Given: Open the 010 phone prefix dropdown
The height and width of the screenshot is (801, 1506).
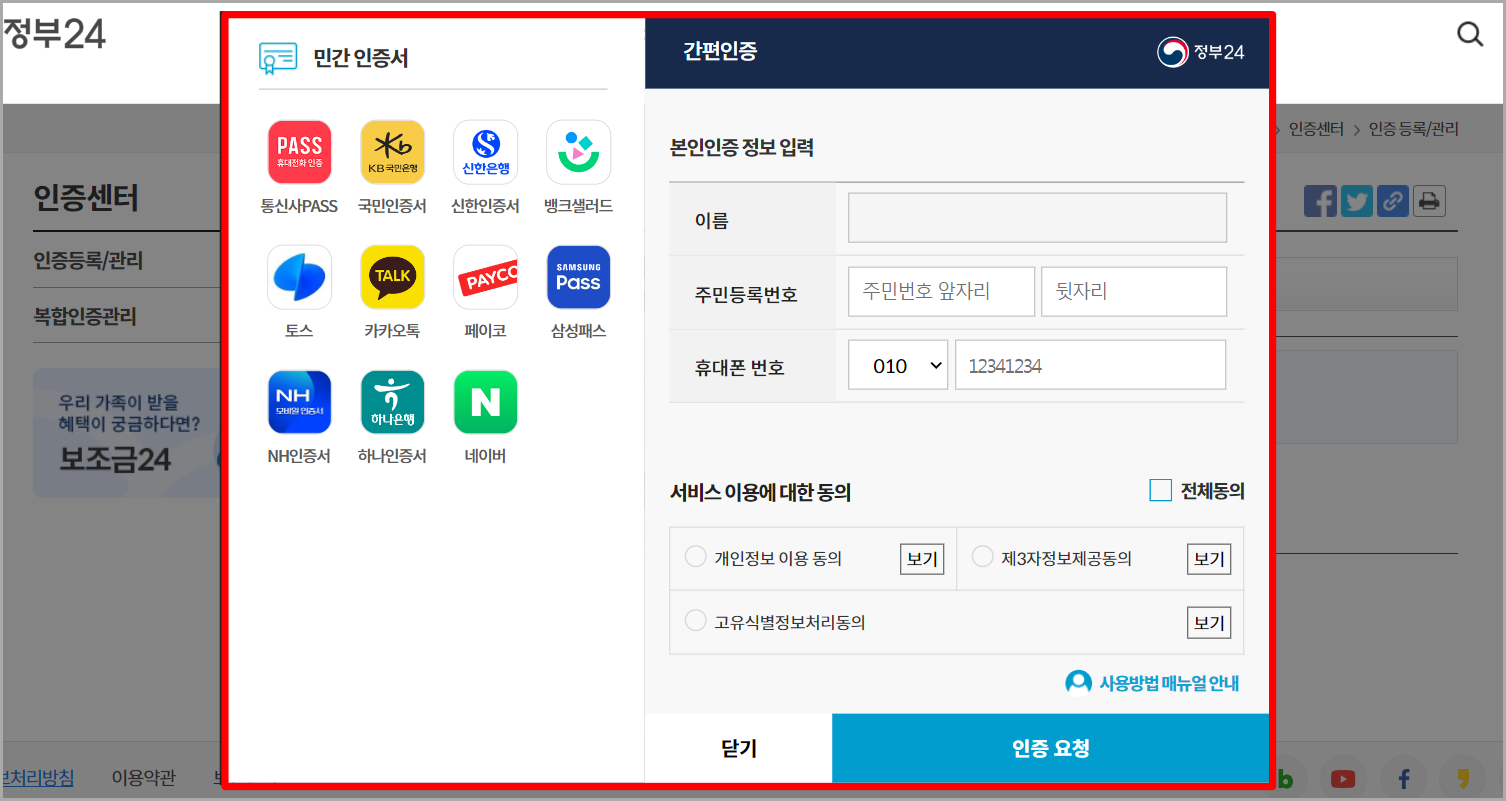Looking at the screenshot, I should [x=897, y=364].
